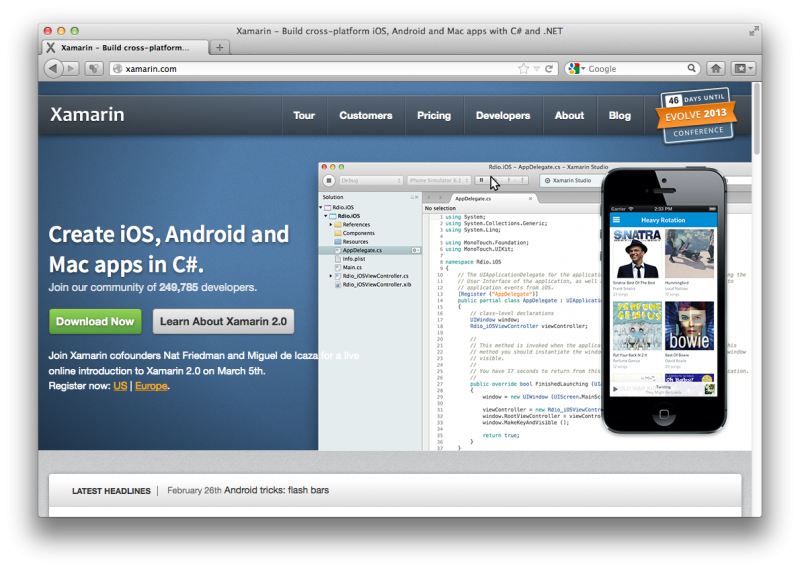Click the toolbar icon beside forward arrow
Viewport: 800px width, 570px height.
pos(93,68)
